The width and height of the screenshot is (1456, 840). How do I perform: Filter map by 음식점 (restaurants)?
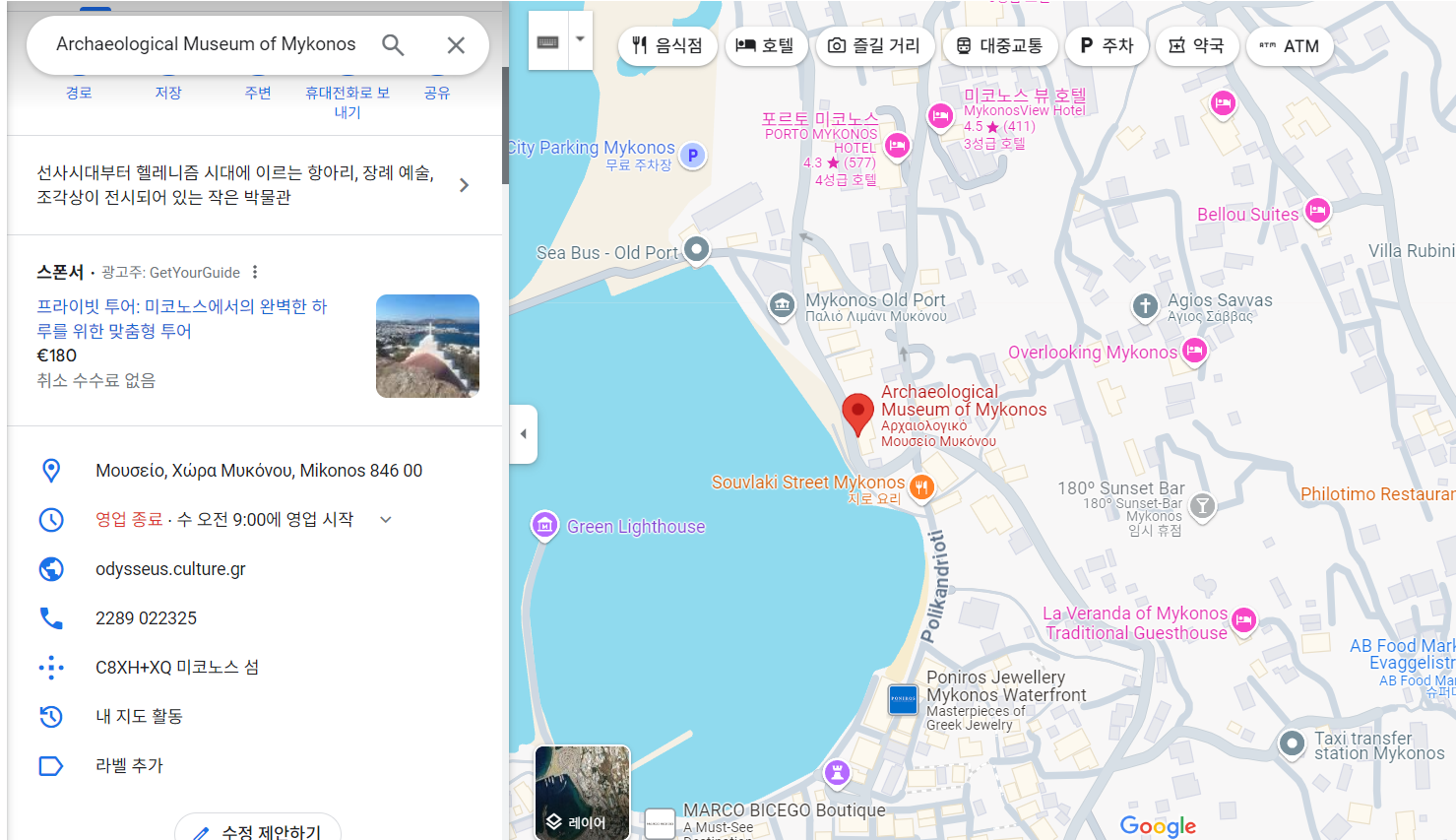pos(667,46)
